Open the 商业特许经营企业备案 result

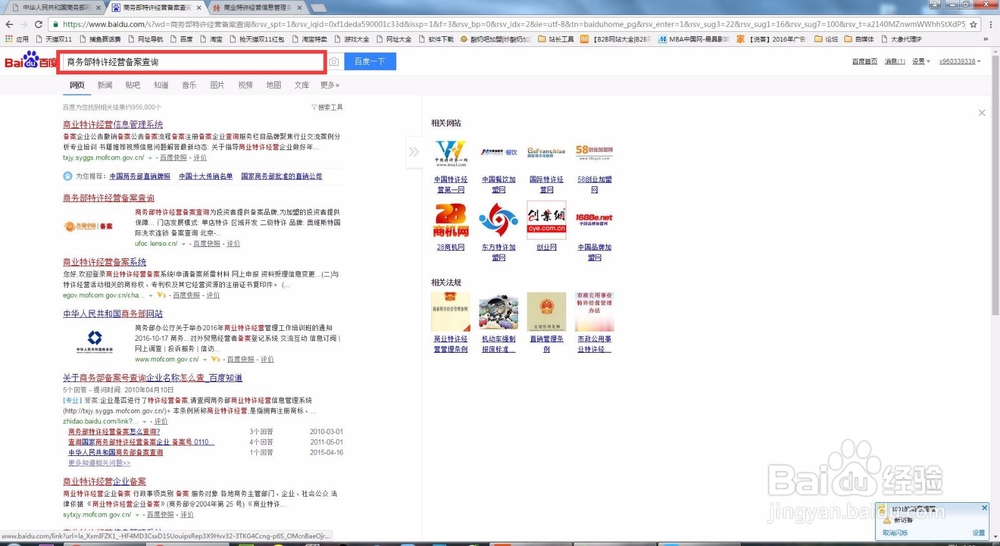pyautogui.click(x=105, y=481)
